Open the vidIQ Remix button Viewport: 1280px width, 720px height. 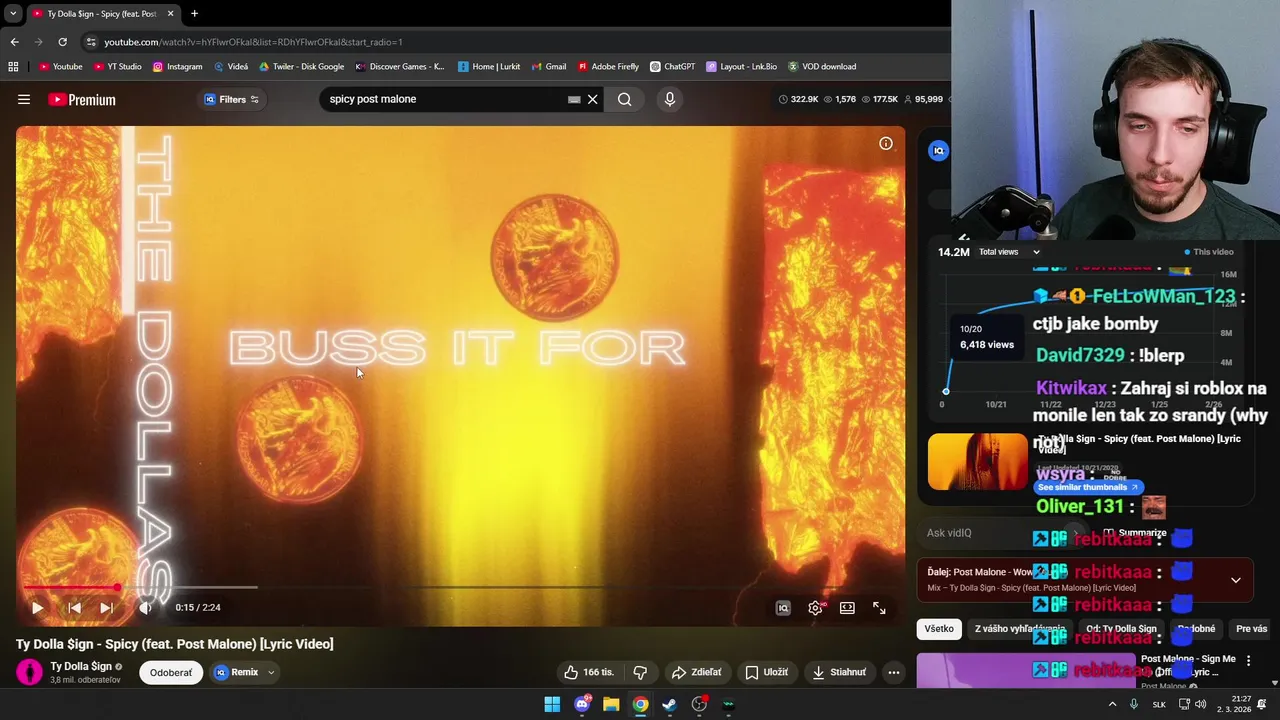pyautogui.click(x=236, y=672)
